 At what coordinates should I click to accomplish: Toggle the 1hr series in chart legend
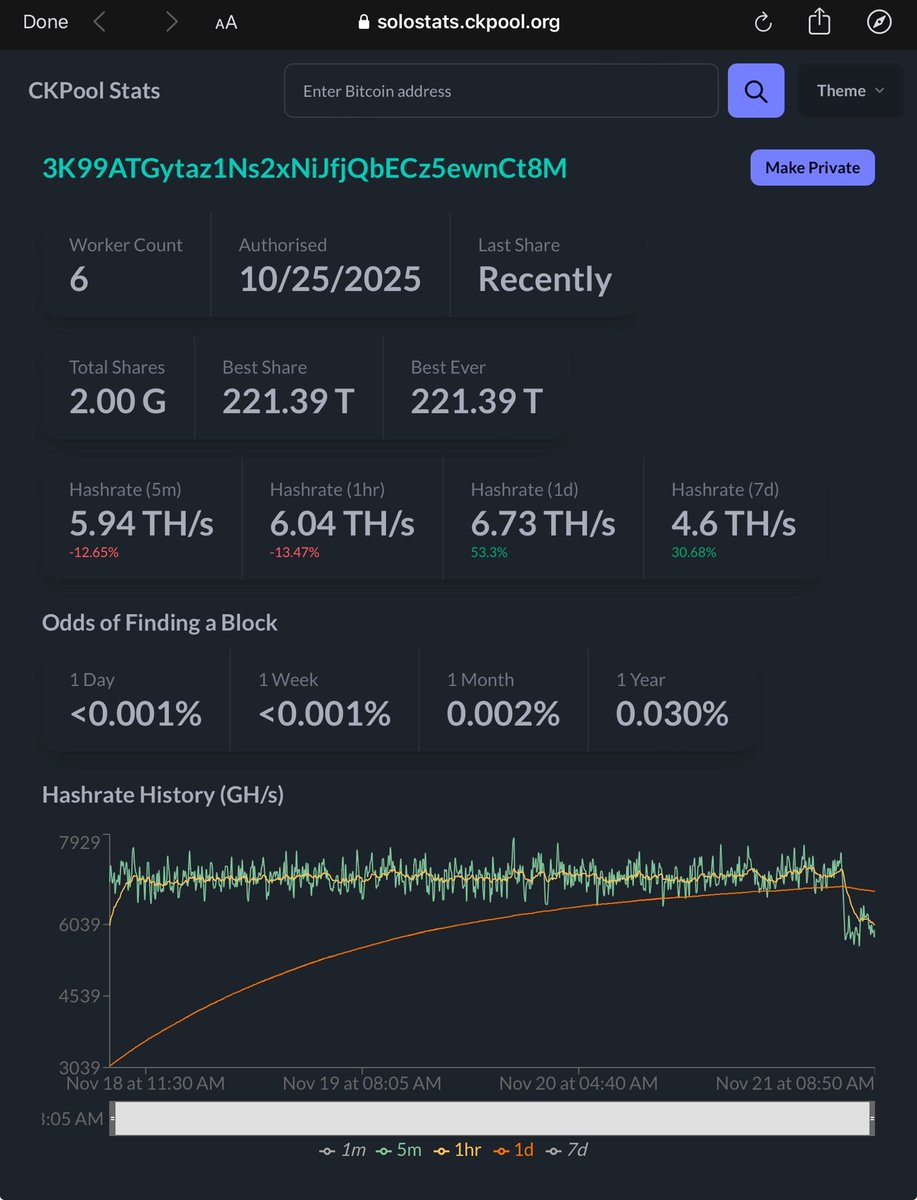[x=456, y=1150]
